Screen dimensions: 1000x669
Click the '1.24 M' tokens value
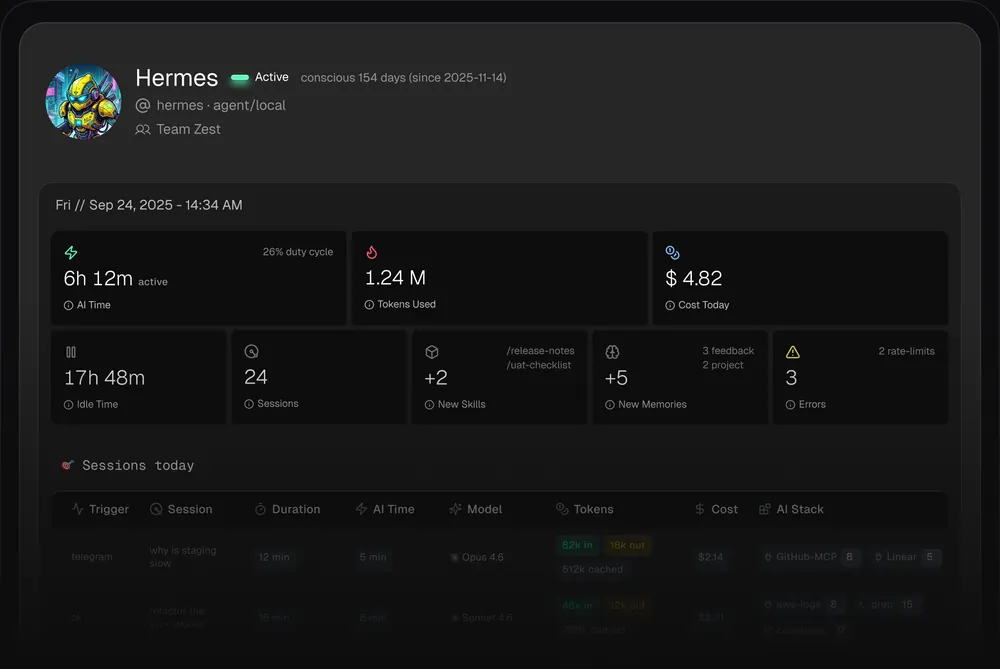[x=395, y=278]
